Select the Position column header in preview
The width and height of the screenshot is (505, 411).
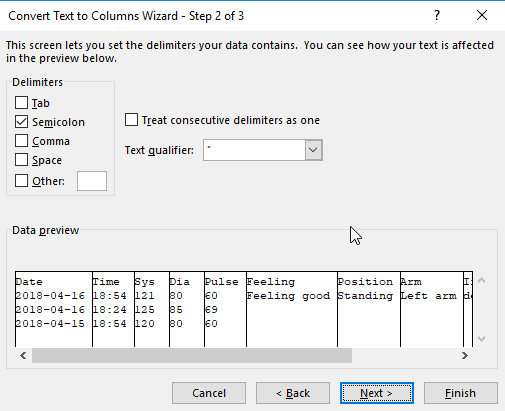tap(365, 282)
